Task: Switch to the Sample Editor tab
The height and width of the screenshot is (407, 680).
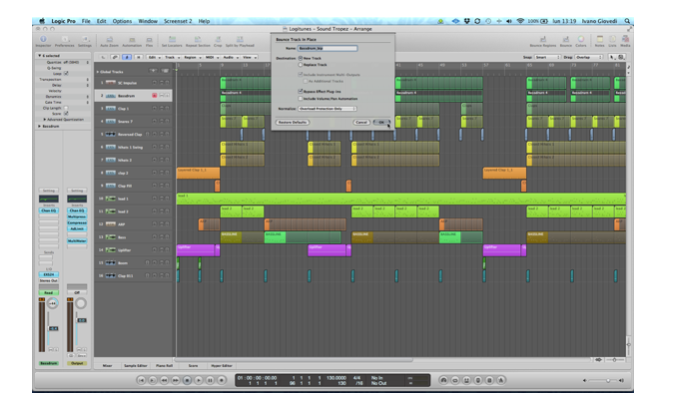Action: (135, 365)
